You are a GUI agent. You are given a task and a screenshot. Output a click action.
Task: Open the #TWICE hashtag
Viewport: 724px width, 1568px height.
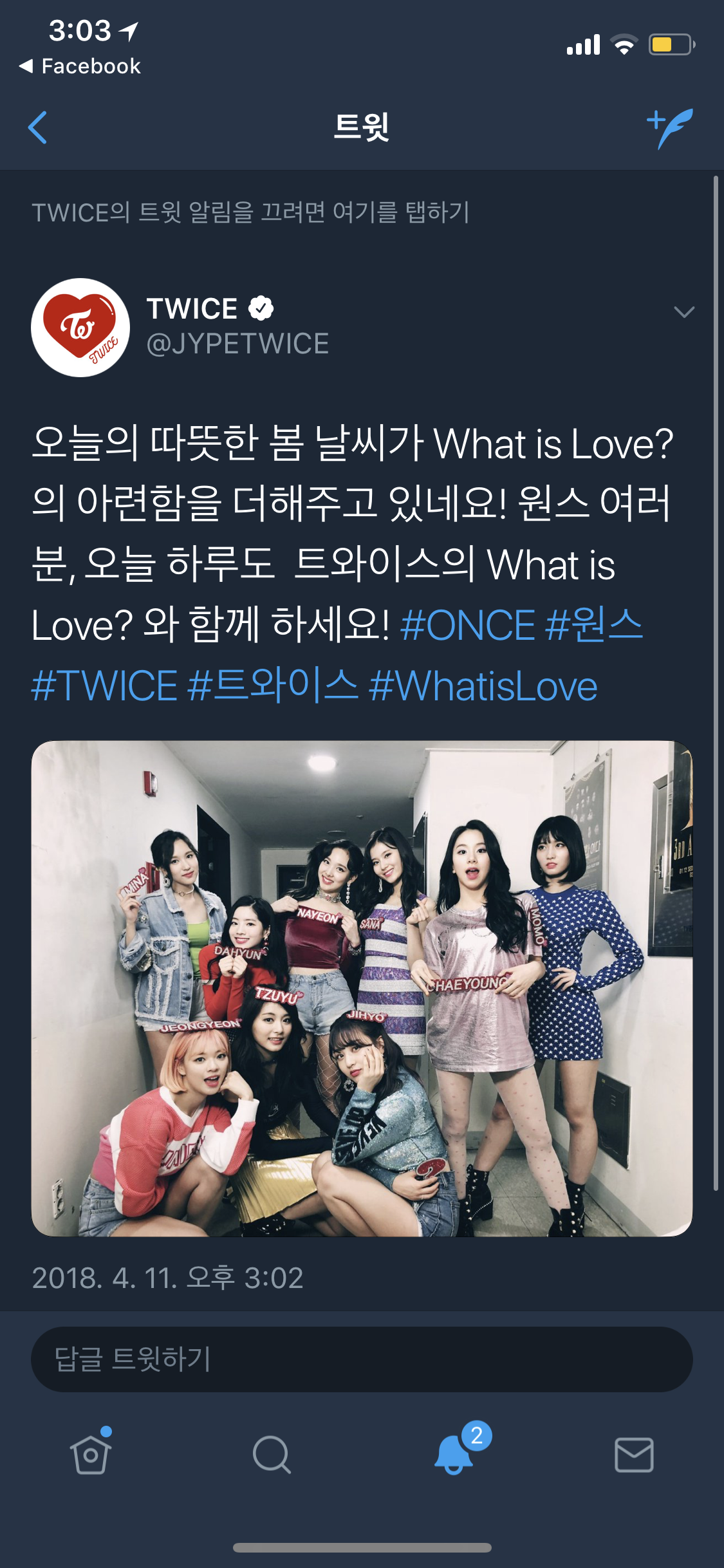[104, 686]
